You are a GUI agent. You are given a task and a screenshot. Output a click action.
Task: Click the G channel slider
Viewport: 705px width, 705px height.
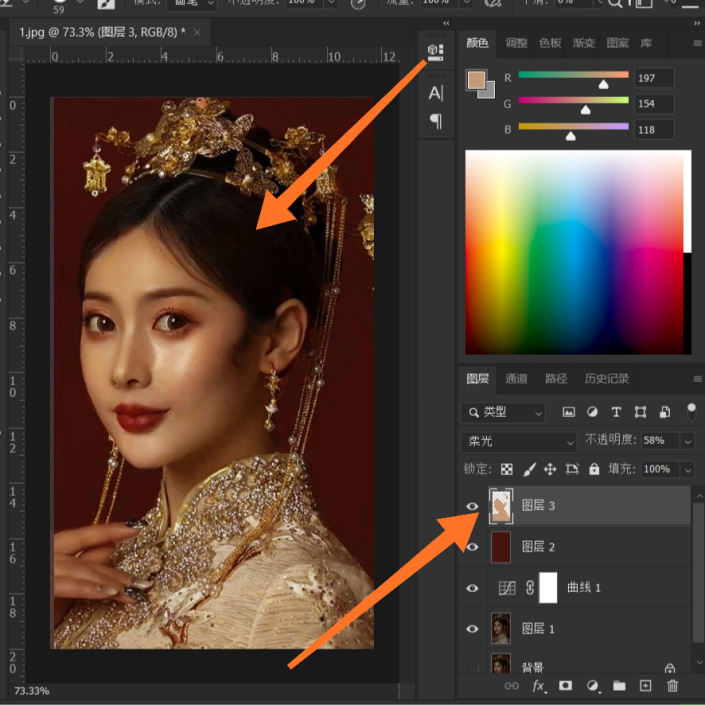573,100
